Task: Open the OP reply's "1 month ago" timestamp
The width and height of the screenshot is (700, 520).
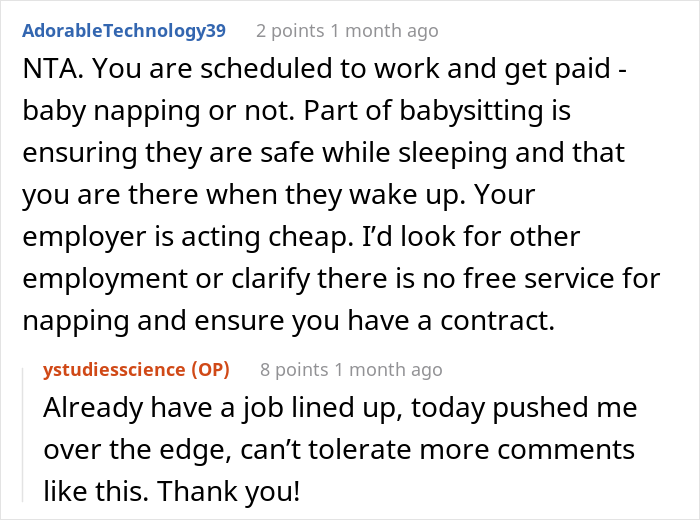Action: (392, 370)
